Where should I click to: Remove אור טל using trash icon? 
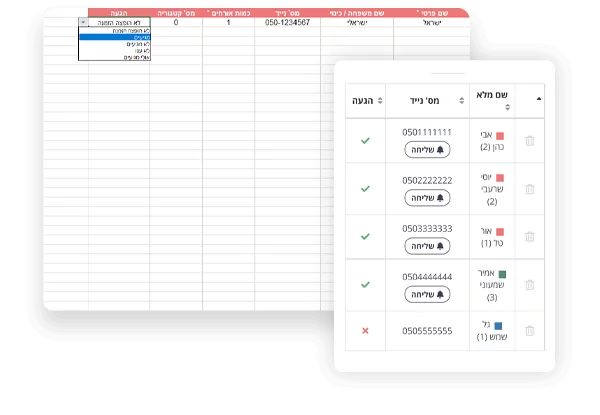click(x=530, y=236)
